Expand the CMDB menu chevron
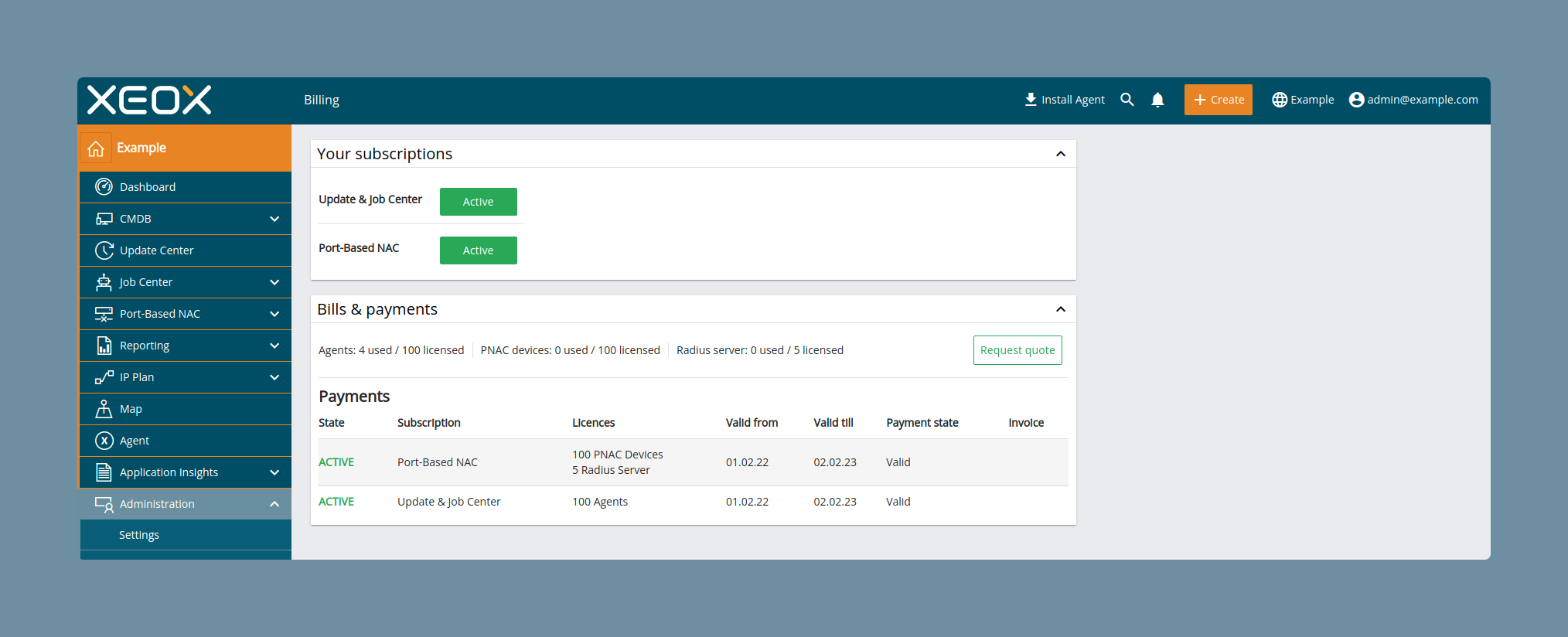Viewport: 1568px width, 637px height. coord(274,219)
